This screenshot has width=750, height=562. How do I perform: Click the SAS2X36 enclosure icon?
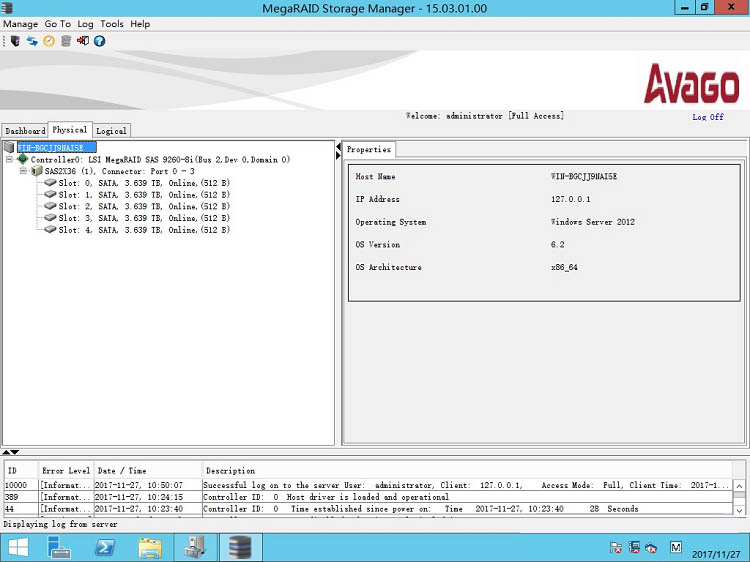37,171
